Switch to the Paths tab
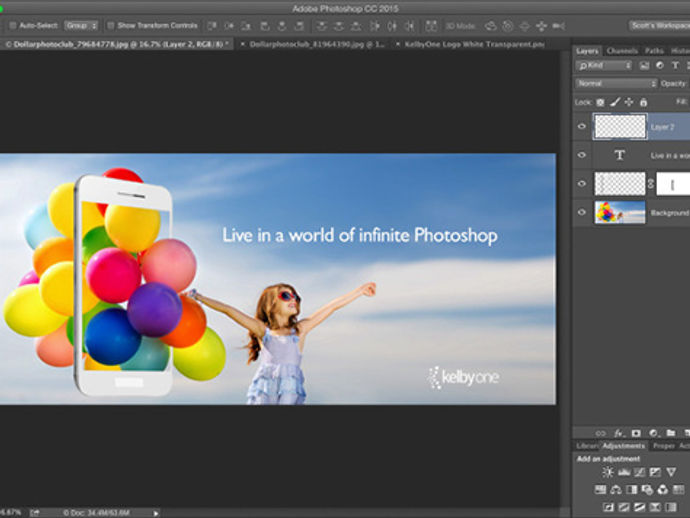Viewport: 690px width, 518px height. (654, 51)
